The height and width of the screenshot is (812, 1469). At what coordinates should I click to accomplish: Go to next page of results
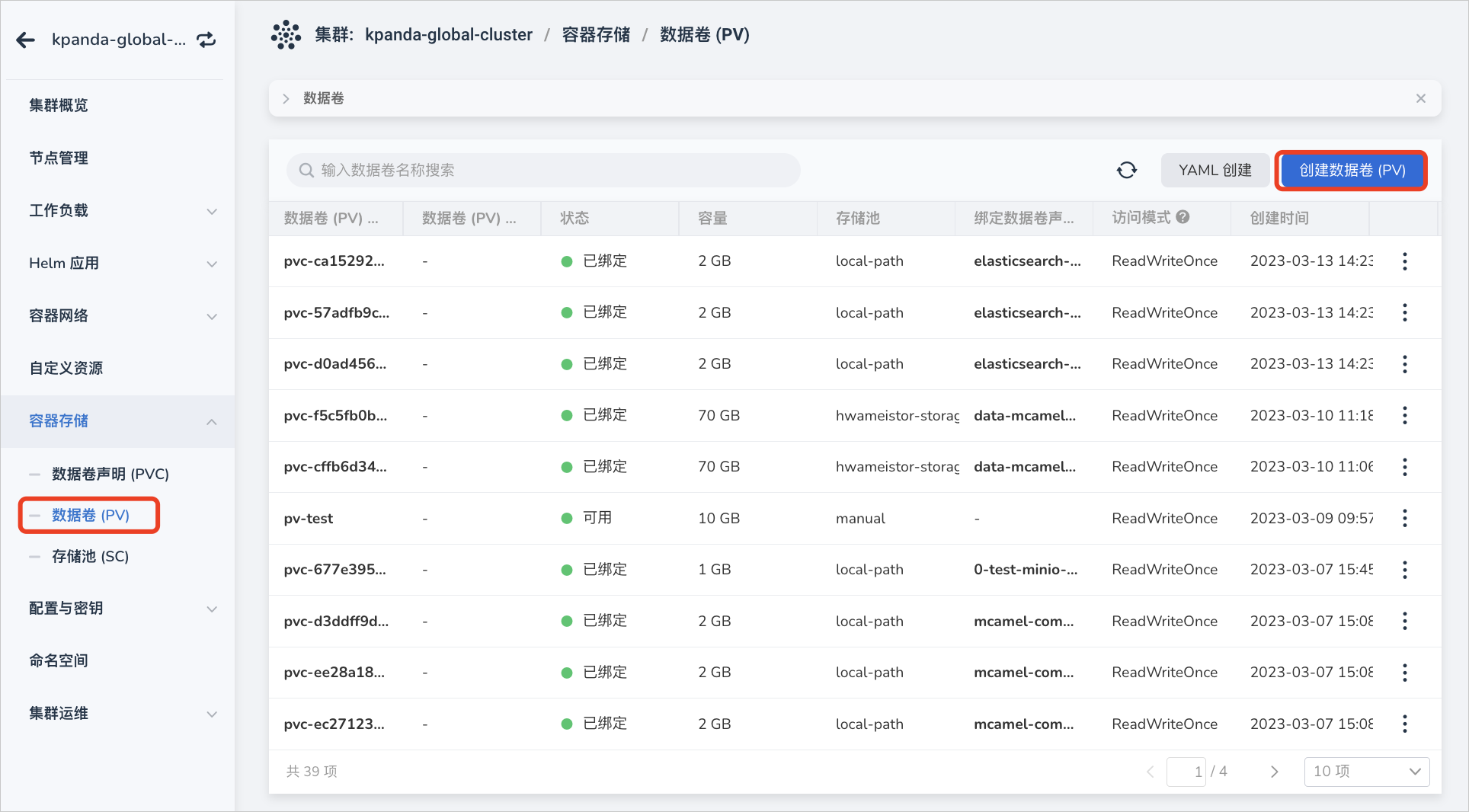pyautogui.click(x=1274, y=772)
